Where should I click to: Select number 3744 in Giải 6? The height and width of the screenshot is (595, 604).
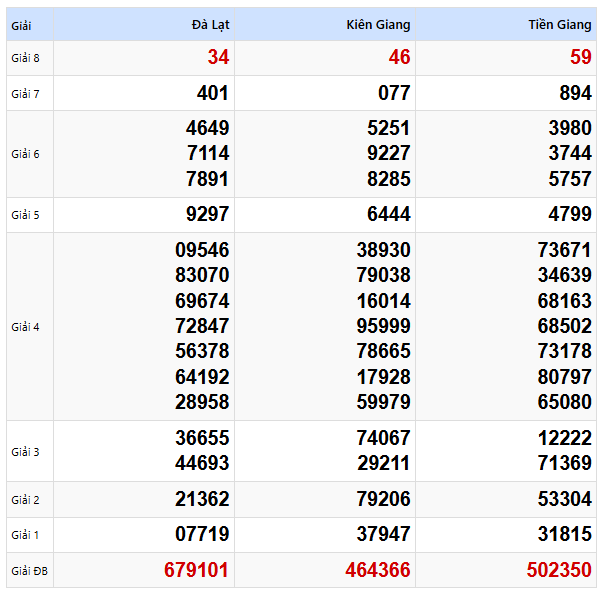(570, 153)
